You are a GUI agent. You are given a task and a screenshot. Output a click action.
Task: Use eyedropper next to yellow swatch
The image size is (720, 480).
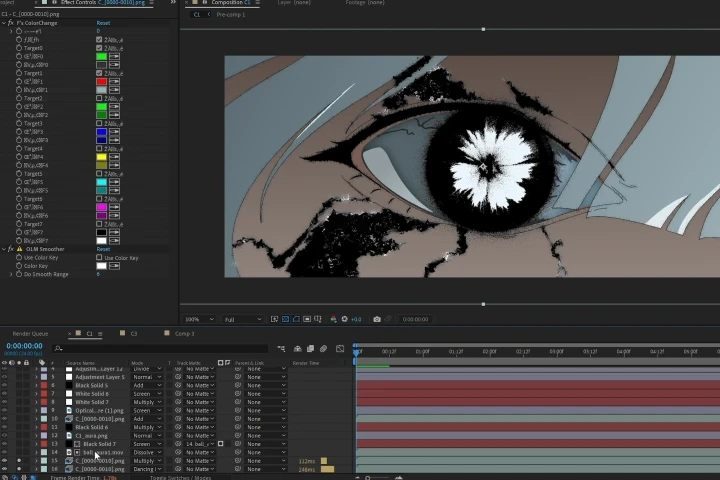coord(114,157)
